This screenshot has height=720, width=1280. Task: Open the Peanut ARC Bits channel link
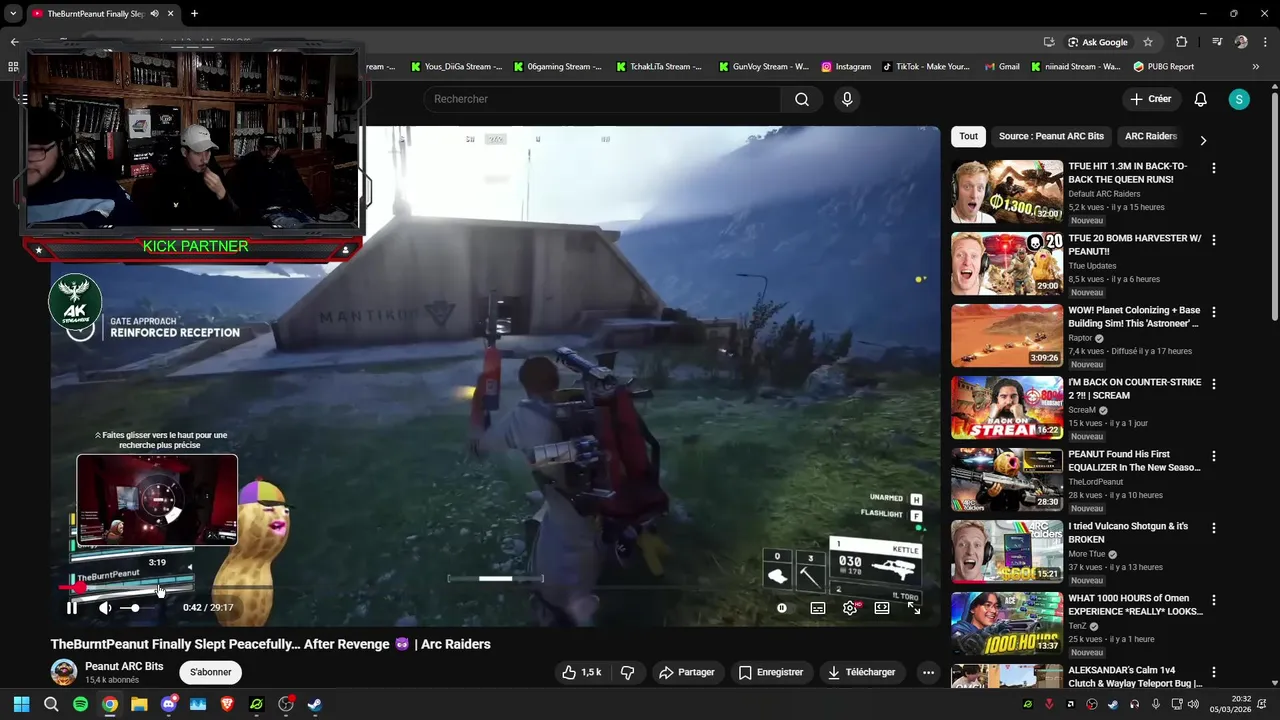coord(124,666)
